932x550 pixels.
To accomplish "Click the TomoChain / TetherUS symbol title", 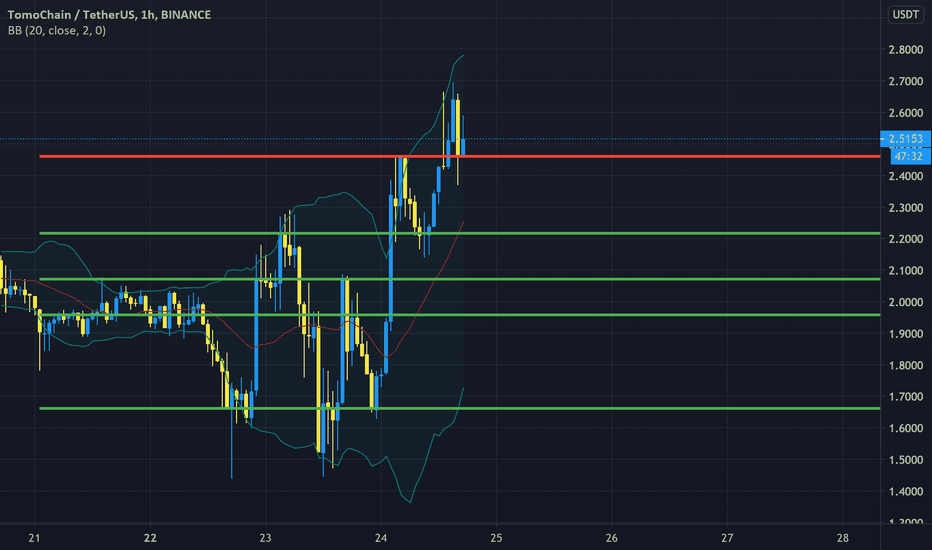I will (109, 15).
